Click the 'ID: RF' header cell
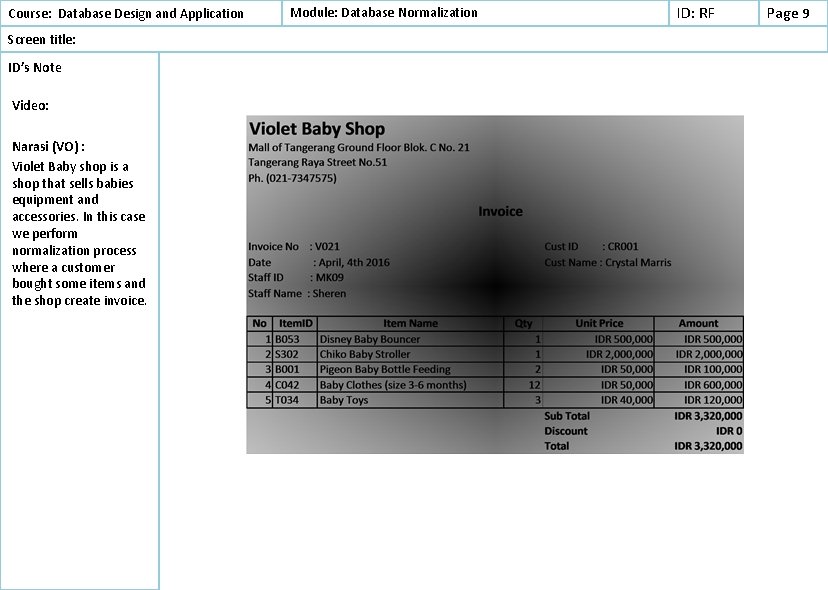Viewport: 828px width, 590px height. pyautogui.click(x=695, y=14)
